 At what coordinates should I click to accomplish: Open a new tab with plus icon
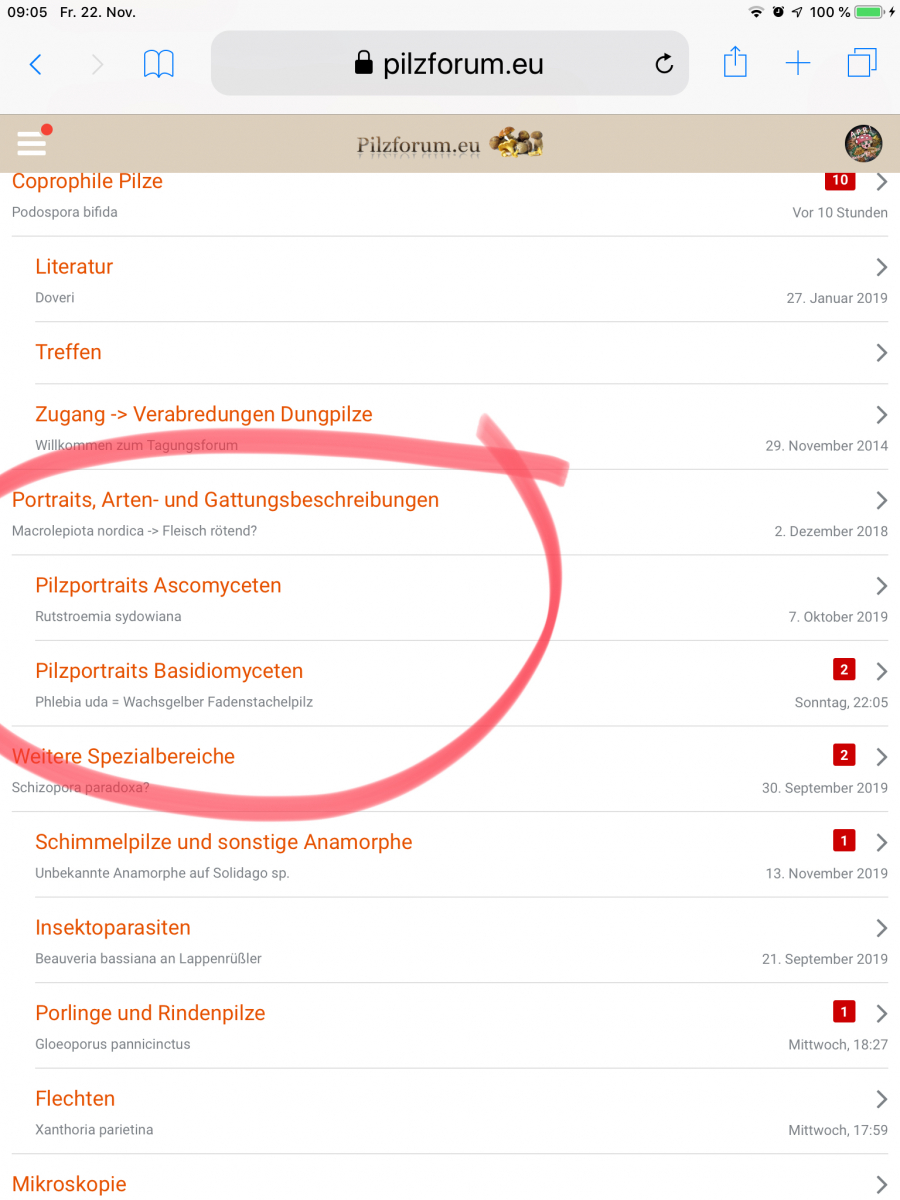(x=797, y=65)
